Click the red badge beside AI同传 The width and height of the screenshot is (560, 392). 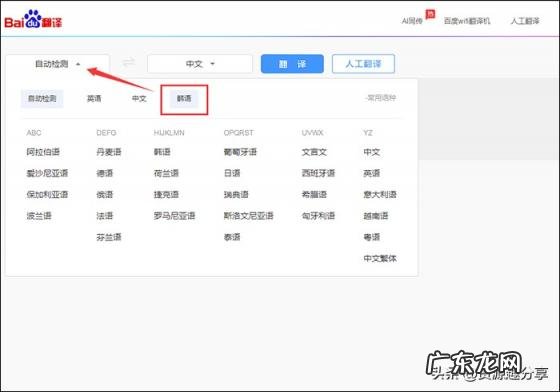pos(430,14)
